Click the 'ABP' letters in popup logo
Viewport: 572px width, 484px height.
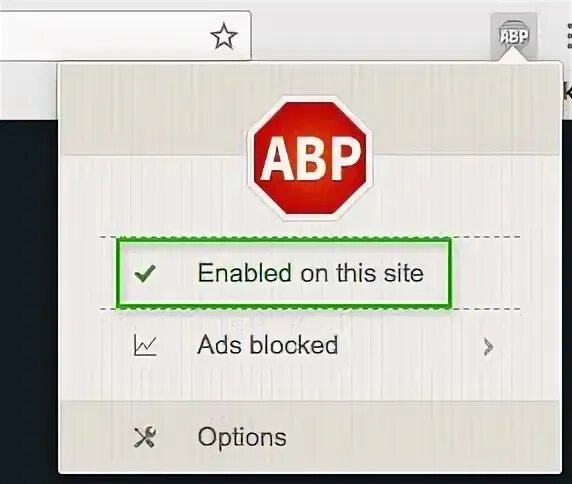(309, 159)
